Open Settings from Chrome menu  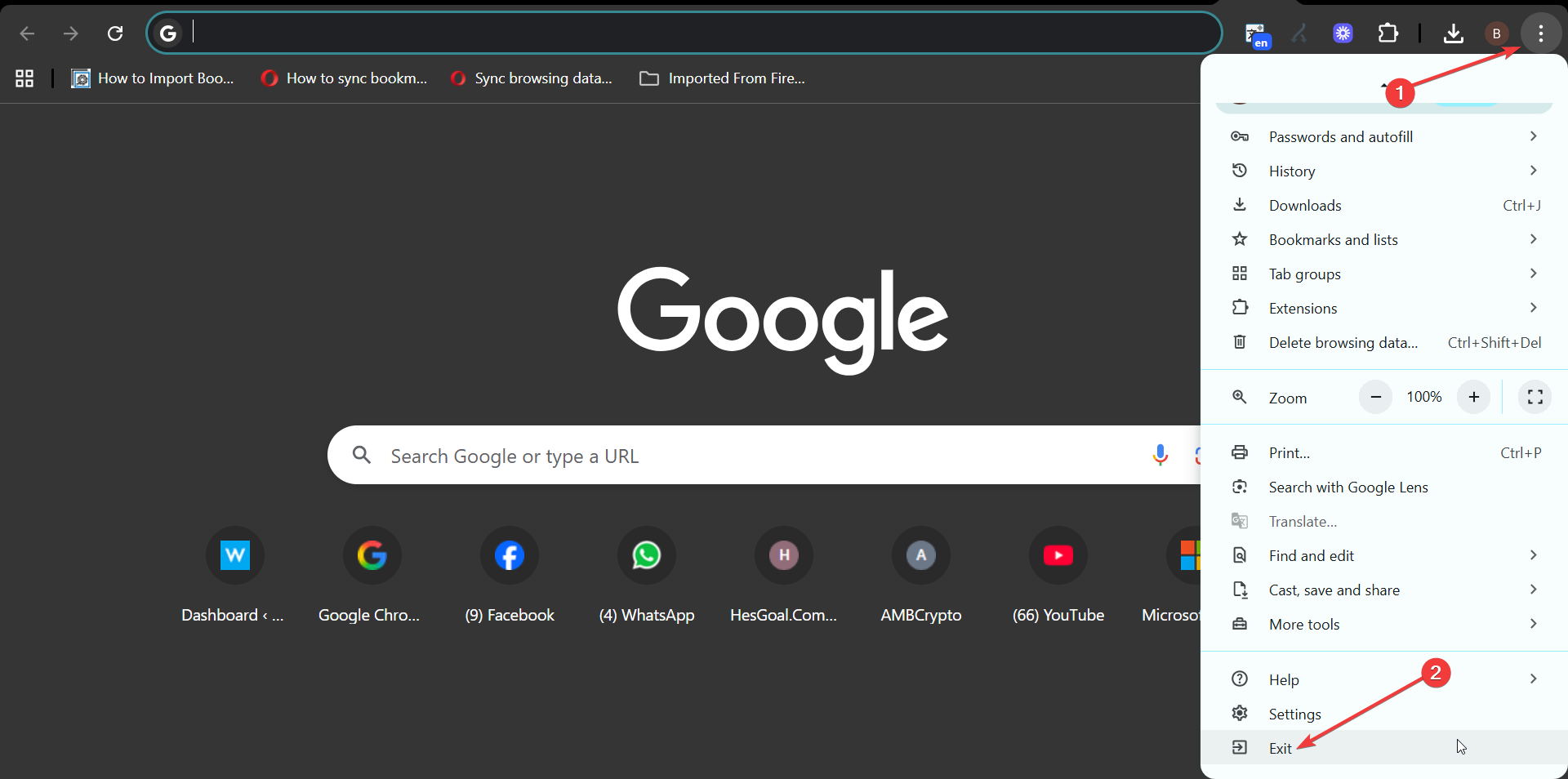(x=1384, y=714)
